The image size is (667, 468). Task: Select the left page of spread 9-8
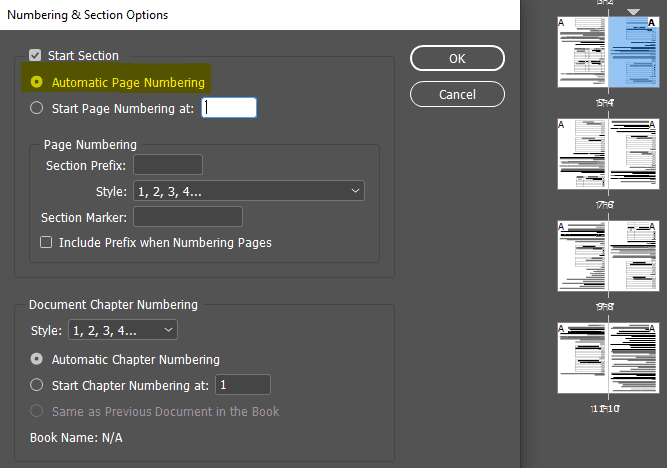[583, 256]
